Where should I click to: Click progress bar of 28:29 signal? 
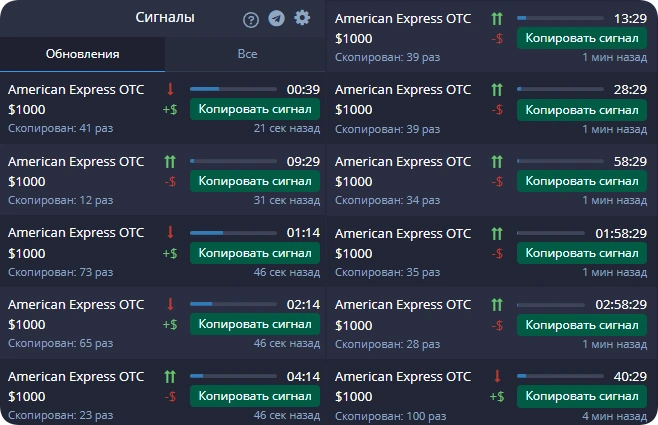[x=560, y=89]
